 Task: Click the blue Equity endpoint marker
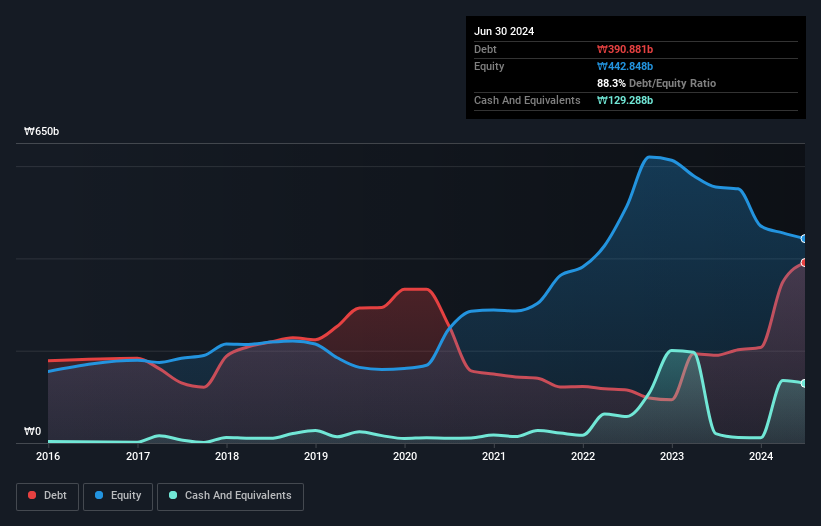(x=804, y=239)
